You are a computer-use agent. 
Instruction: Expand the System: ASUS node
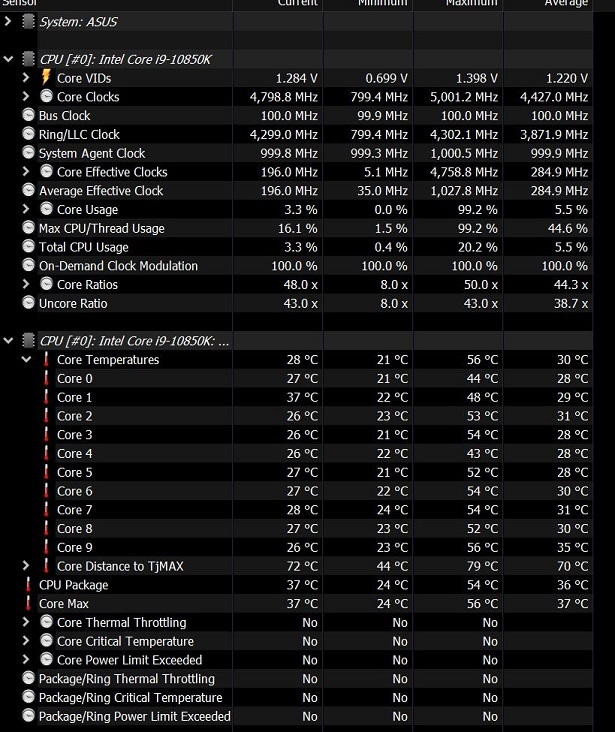(x=9, y=21)
